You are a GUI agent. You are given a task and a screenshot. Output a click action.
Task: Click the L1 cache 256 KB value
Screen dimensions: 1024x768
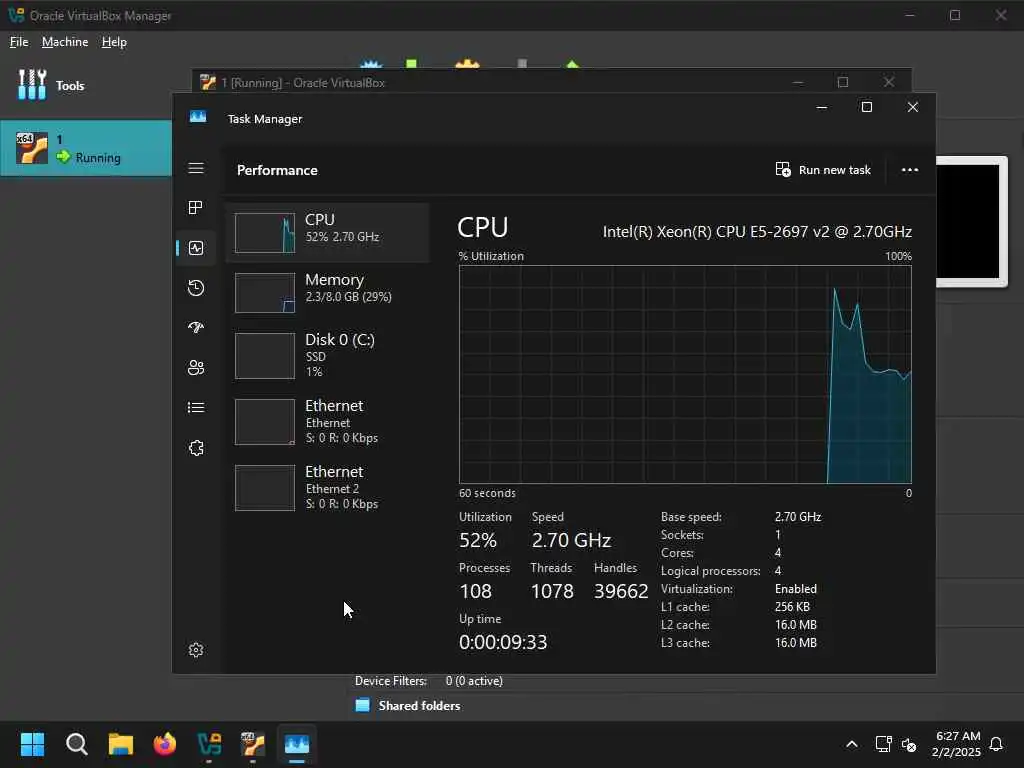pyautogui.click(x=792, y=607)
